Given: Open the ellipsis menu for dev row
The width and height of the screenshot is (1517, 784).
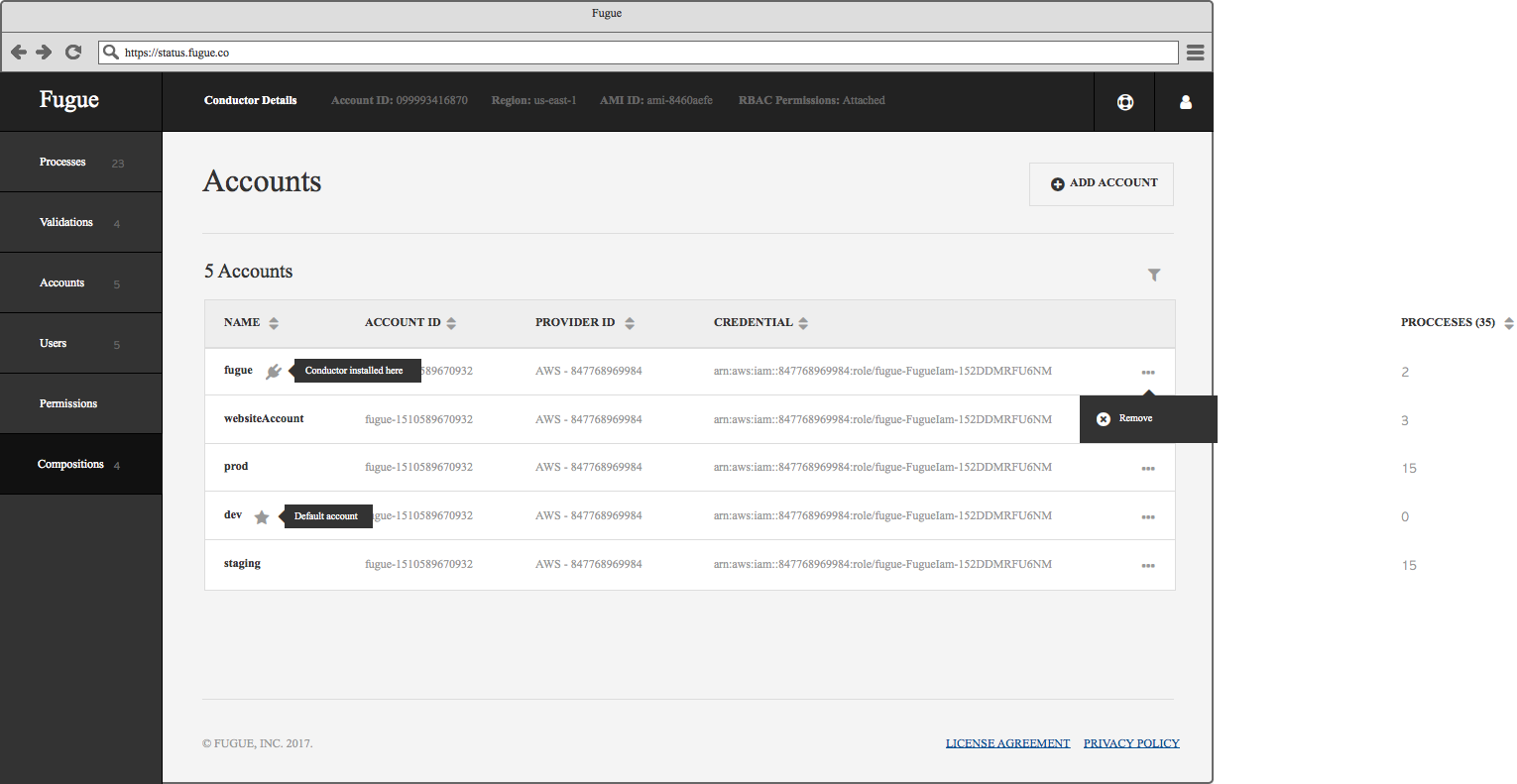Looking at the screenshot, I should point(1148,517).
